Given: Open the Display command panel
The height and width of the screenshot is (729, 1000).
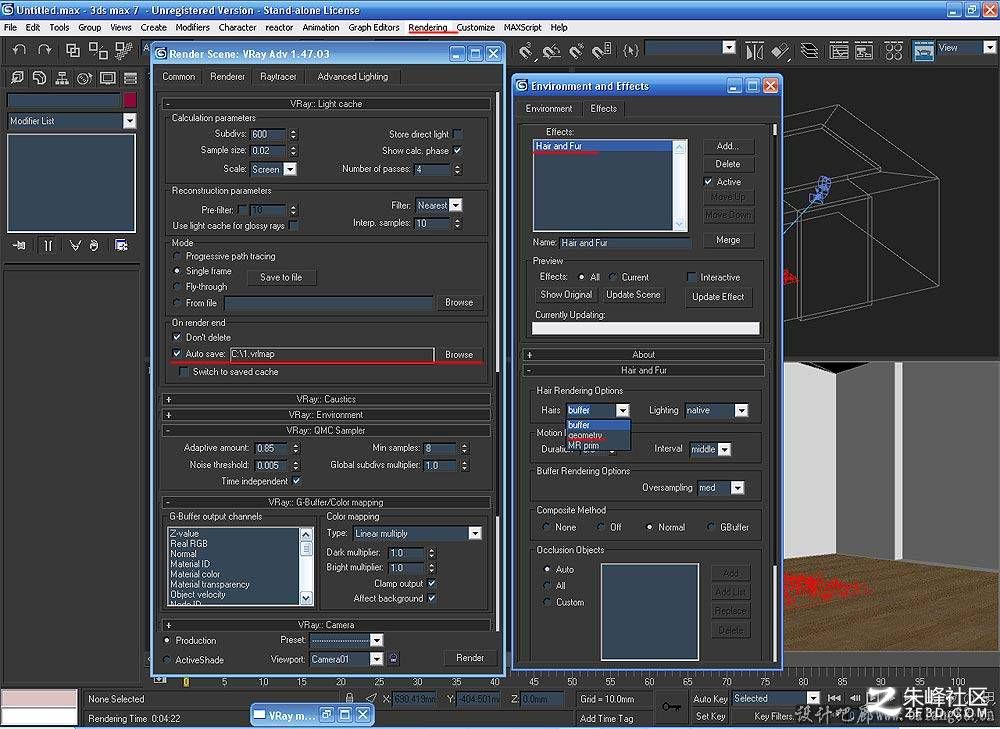Looking at the screenshot, I should (x=107, y=78).
